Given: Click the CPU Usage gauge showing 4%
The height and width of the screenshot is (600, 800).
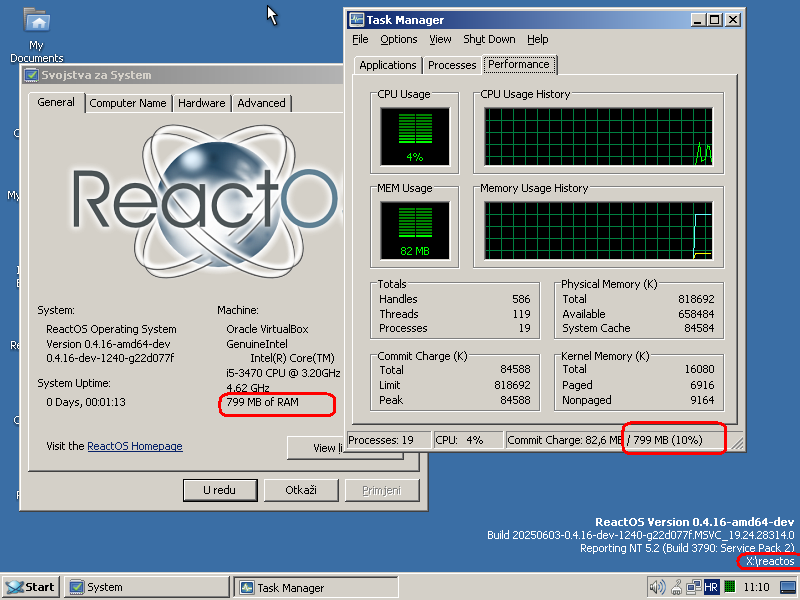Looking at the screenshot, I should (415, 136).
